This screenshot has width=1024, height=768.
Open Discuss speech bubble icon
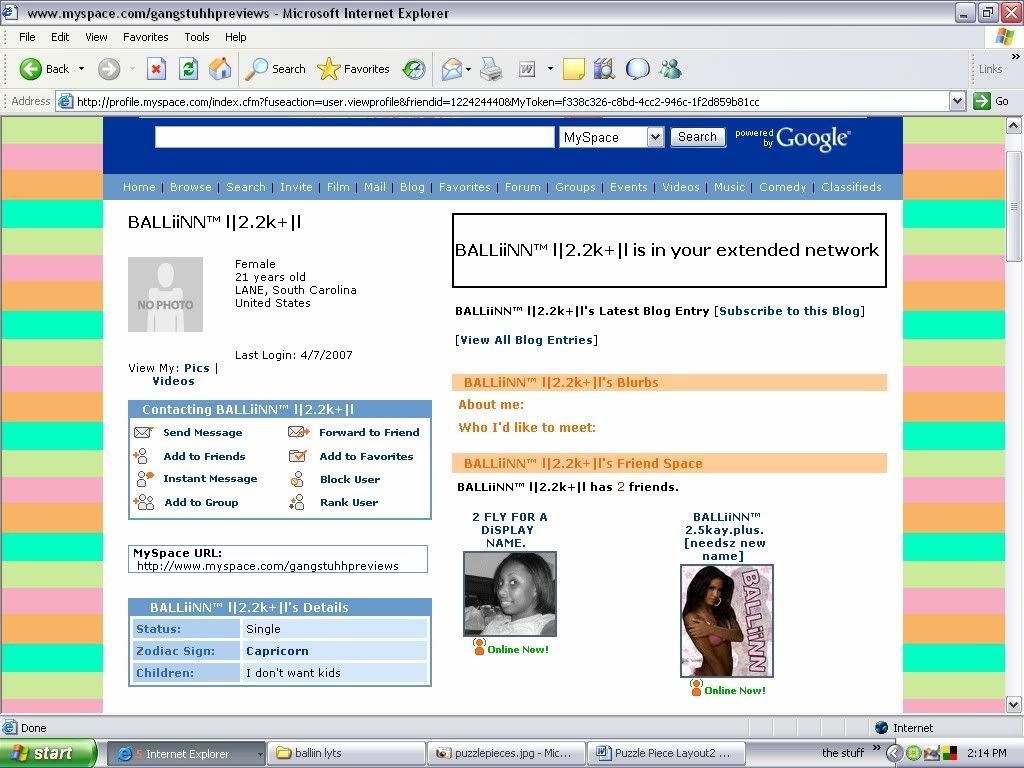click(x=637, y=69)
